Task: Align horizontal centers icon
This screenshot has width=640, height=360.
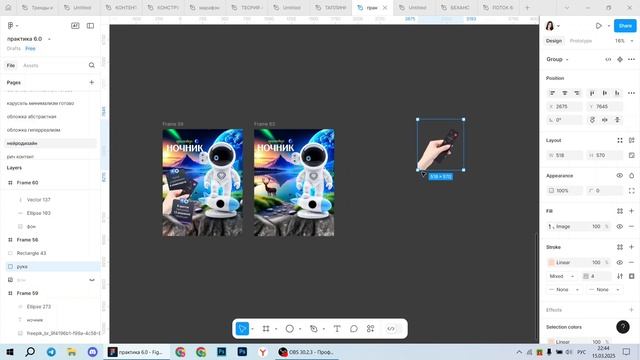Action: [x=565, y=93]
